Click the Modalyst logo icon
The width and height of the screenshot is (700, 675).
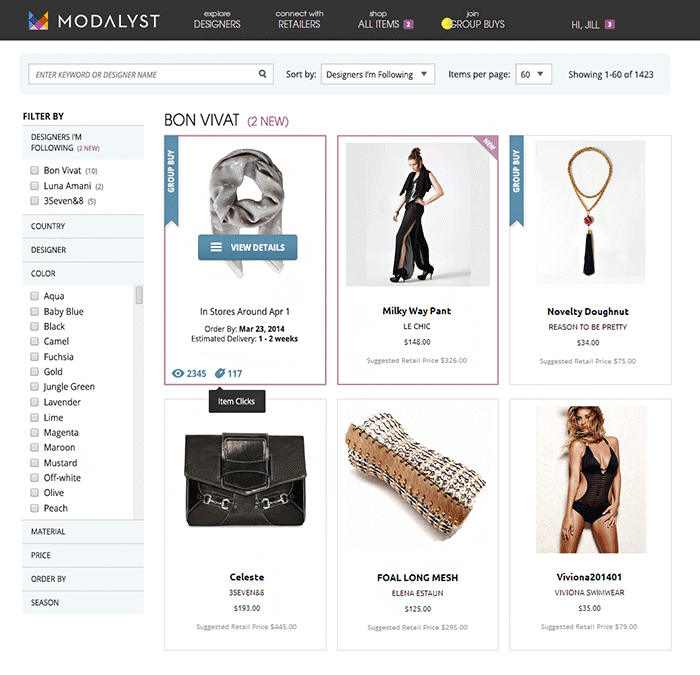click(x=38, y=21)
